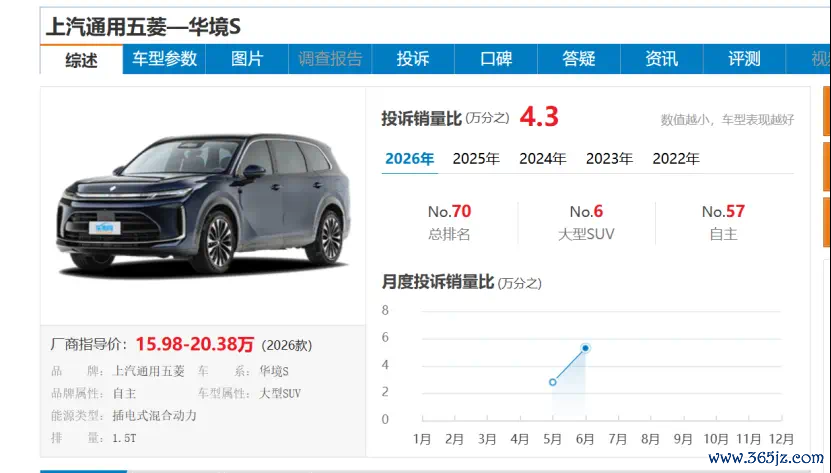Click the 华境S series value
Screen dimensions: 831x473
pyautogui.click(x=274, y=371)
